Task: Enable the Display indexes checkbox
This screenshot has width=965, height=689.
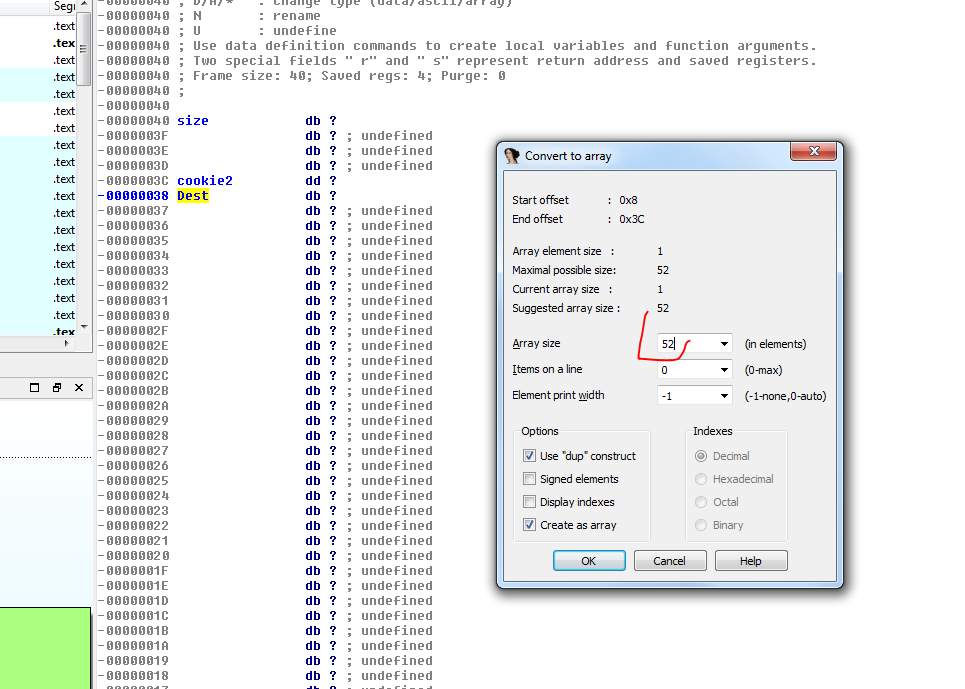Action: pyautogui.click(x=530, y=502)
